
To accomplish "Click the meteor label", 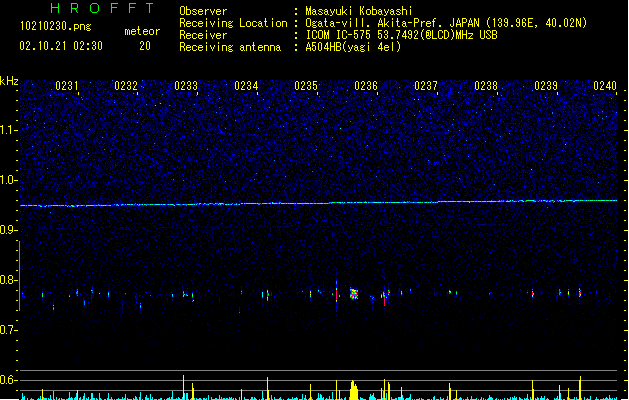I will [142, 31].
